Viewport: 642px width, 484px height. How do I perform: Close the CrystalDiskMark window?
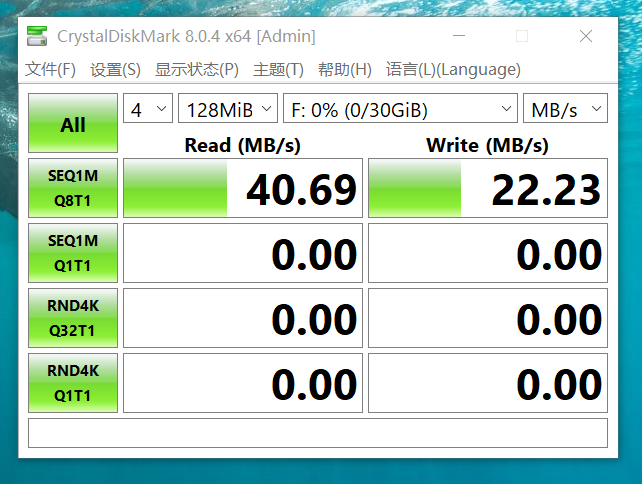pyautogui.click(x=586, y=36)
